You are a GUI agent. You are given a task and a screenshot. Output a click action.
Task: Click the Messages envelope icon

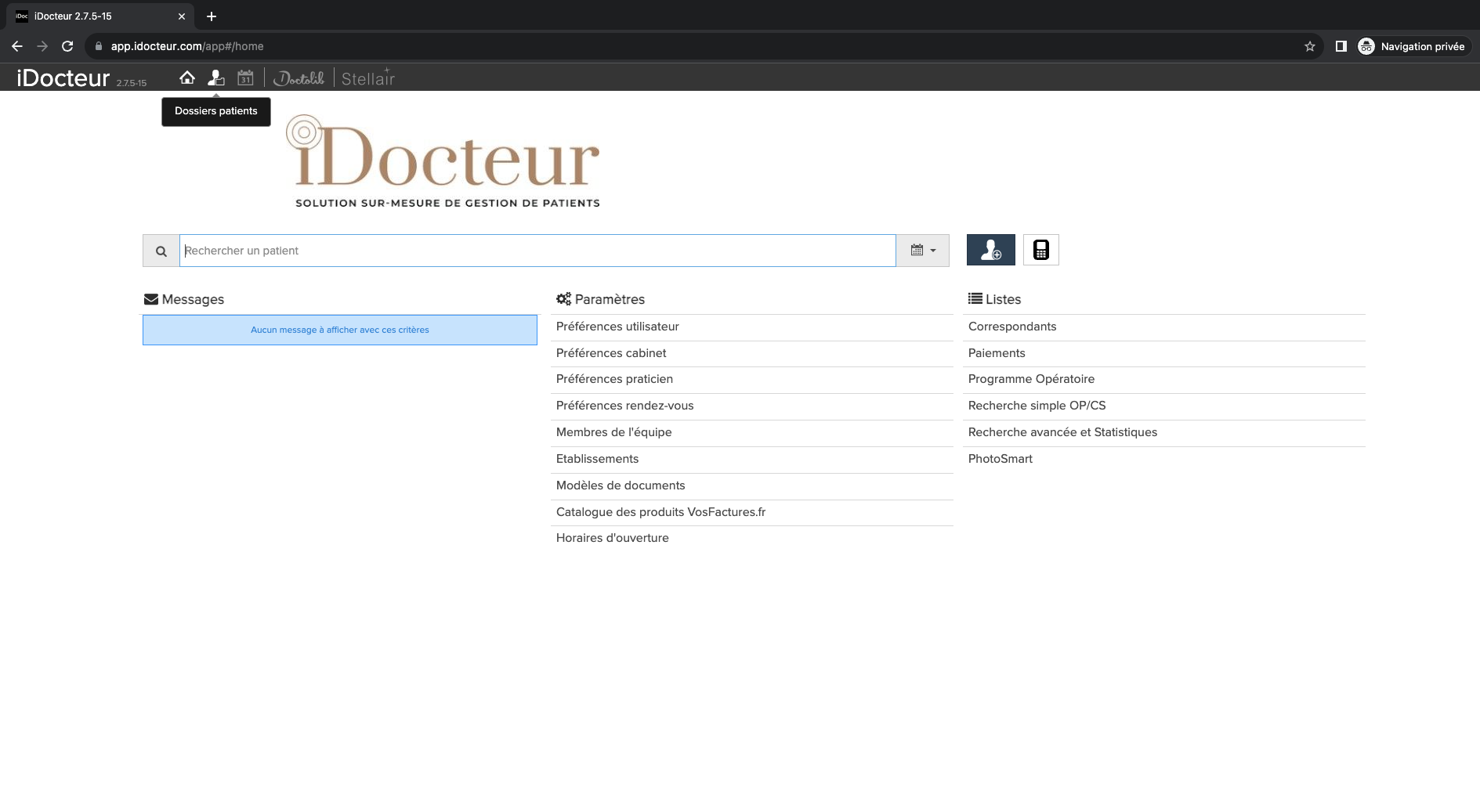(x=151, y=299)
